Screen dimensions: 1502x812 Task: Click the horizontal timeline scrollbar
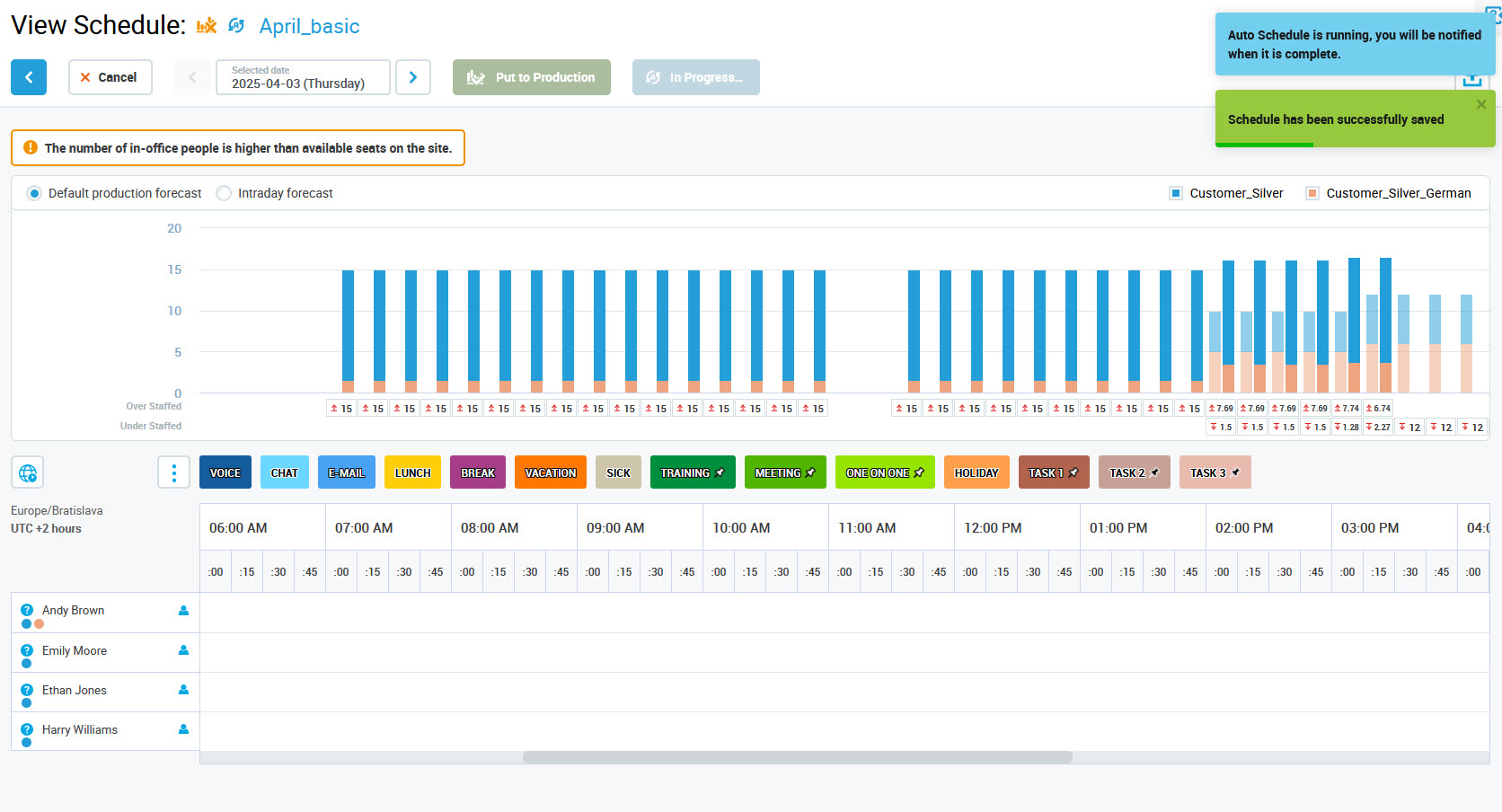797,757
